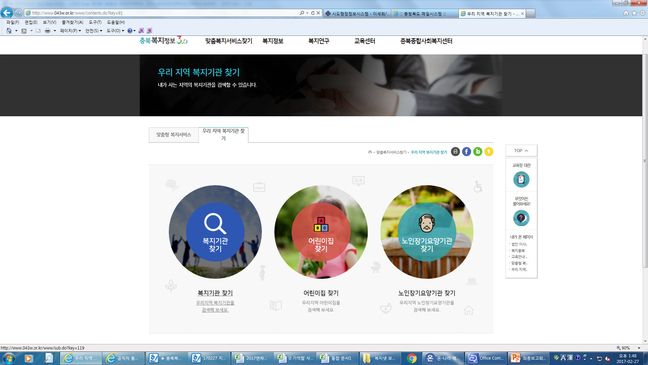Screen dimensions: 648x365
Task: Open the 충북종합사회복지센터 nav menu
Action: pyautogui.click(x=426, y=41)
